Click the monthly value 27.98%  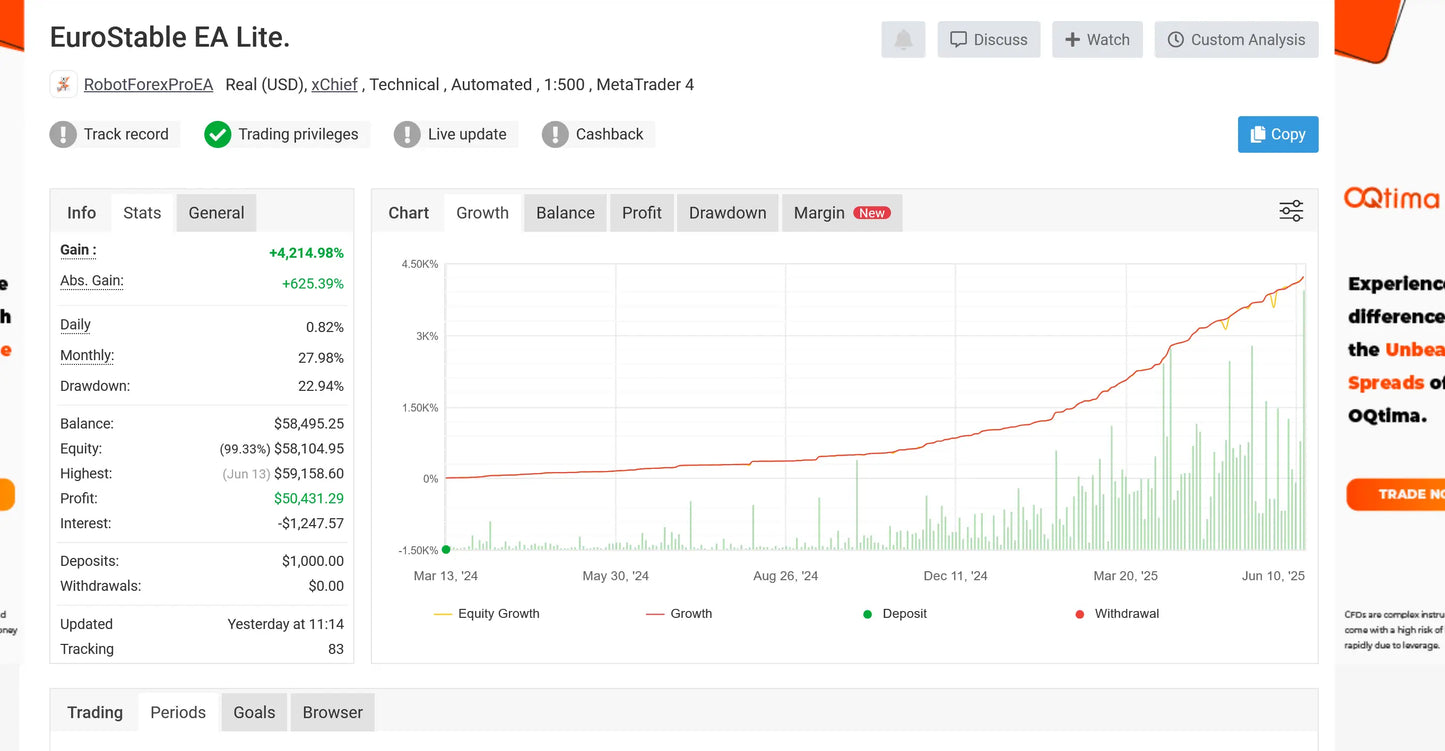pos(322,358)
